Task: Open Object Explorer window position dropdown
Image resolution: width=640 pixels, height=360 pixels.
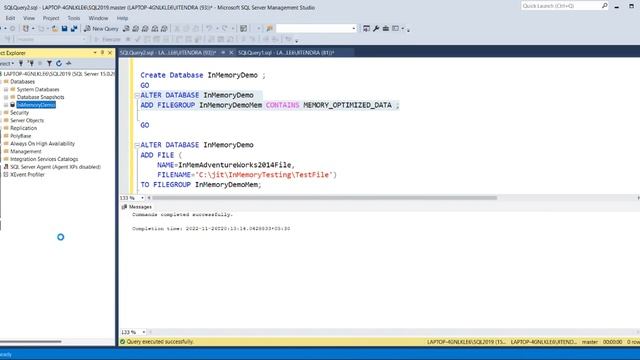Action: pos(95,53)
